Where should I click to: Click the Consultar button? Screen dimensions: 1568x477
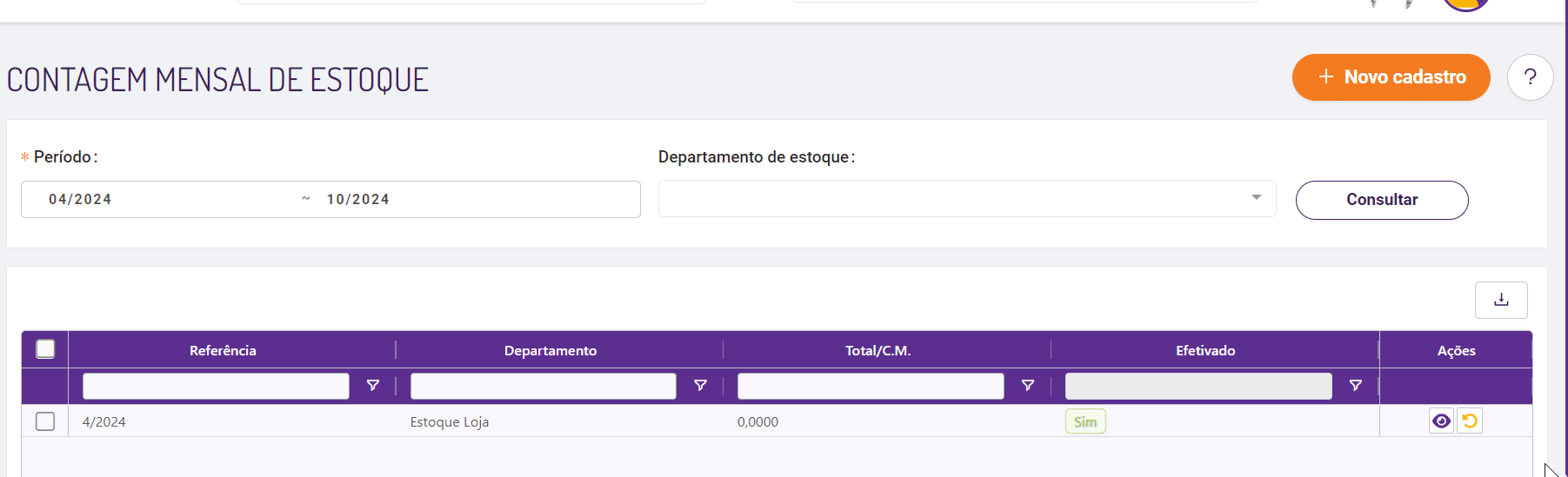pyautogui.click(x=1382, y=200)
